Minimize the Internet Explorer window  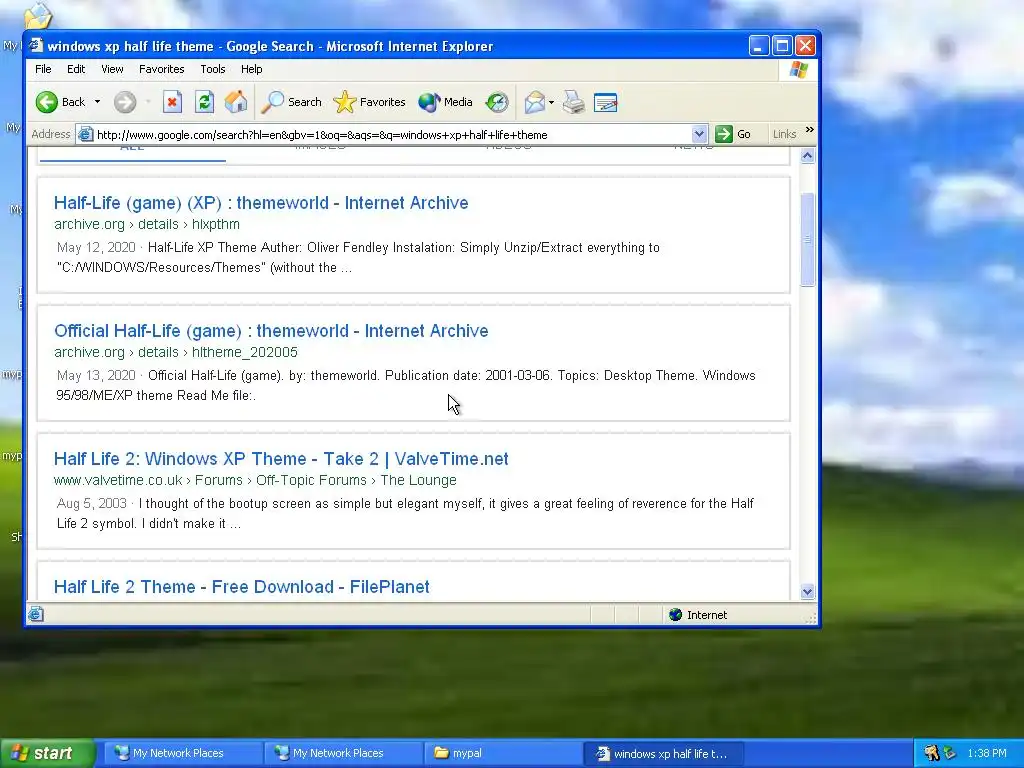(759, 45)
